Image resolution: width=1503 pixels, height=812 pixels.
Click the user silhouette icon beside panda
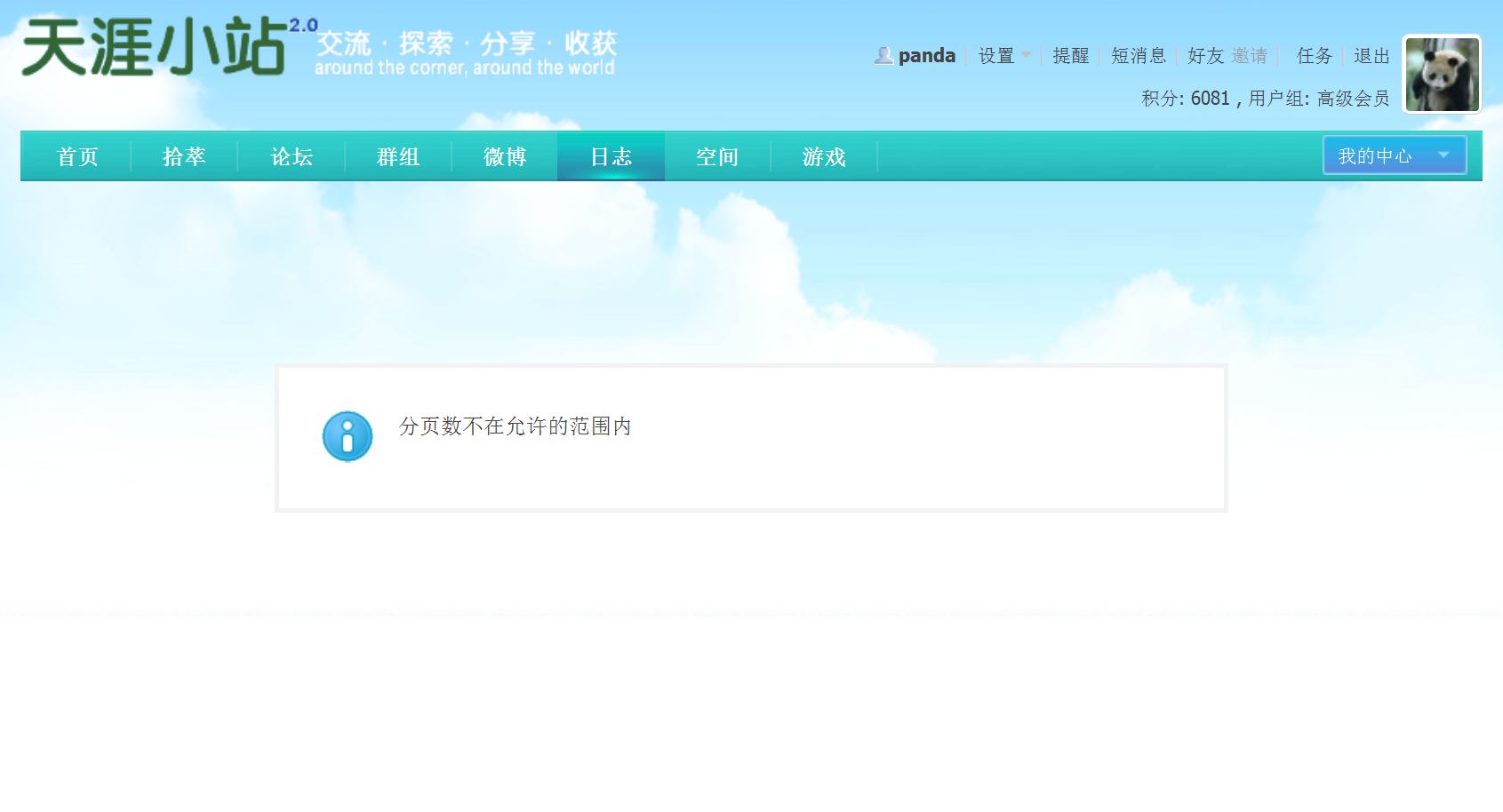click(x=883, y=56)
